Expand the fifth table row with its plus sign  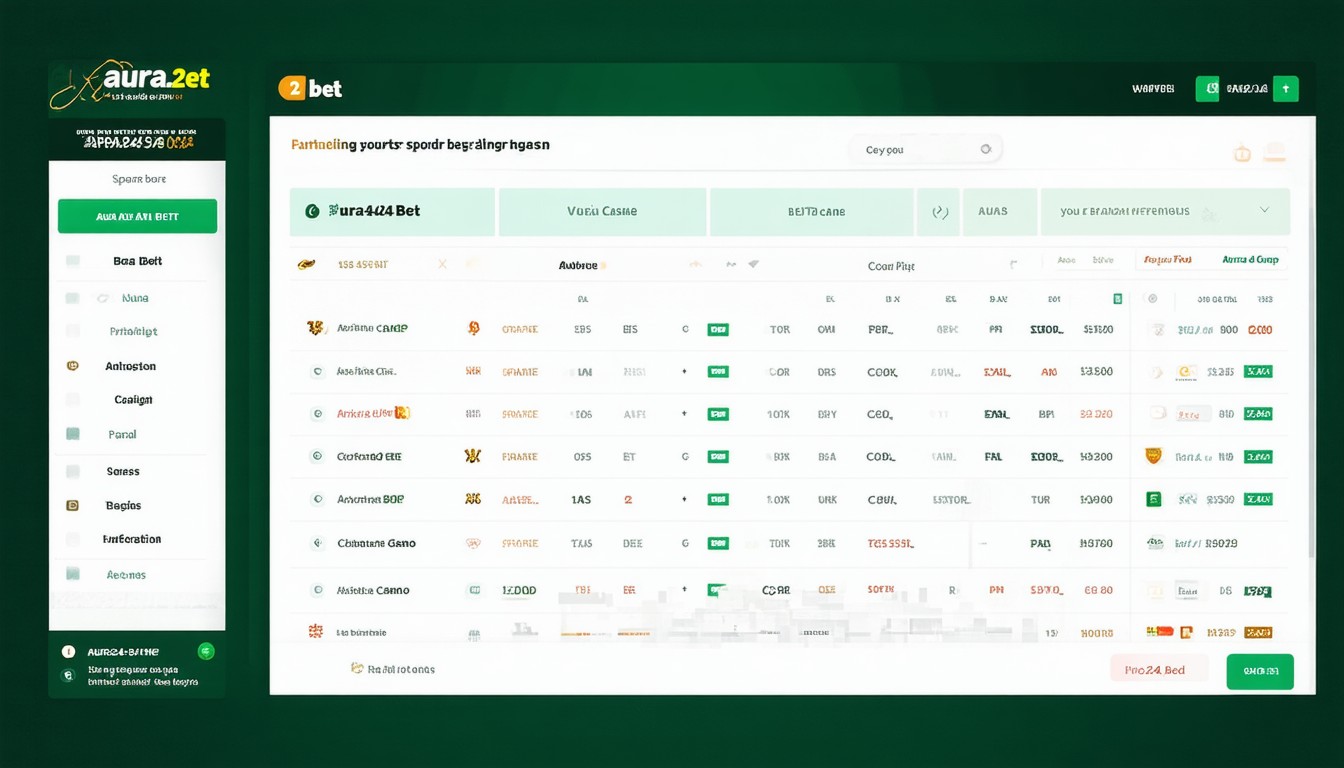click(x=684, y=499)
